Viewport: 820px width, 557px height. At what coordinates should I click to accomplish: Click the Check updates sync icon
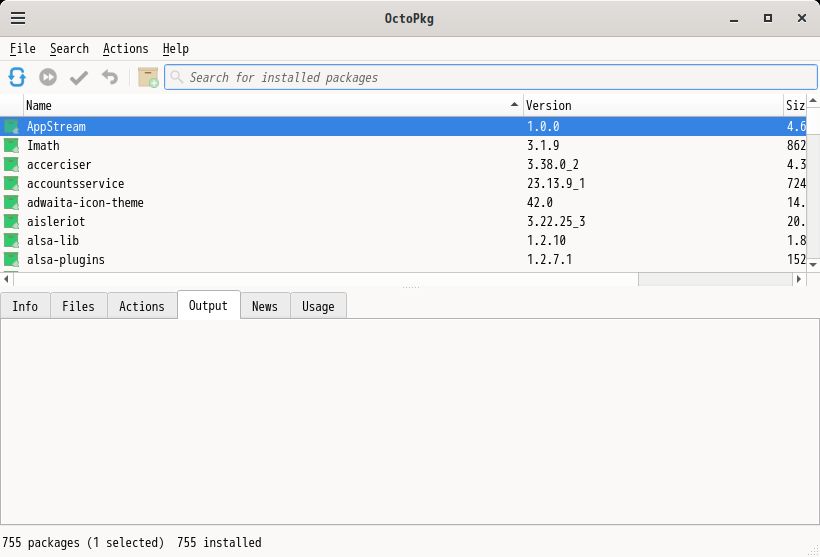(x=17, y=77)
